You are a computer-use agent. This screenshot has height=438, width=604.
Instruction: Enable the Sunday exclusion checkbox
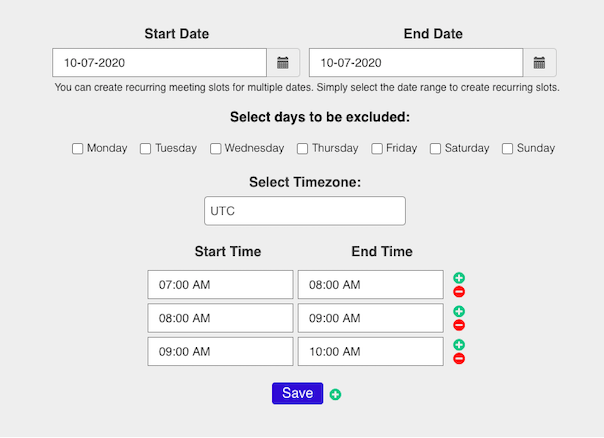click(507, 148)
